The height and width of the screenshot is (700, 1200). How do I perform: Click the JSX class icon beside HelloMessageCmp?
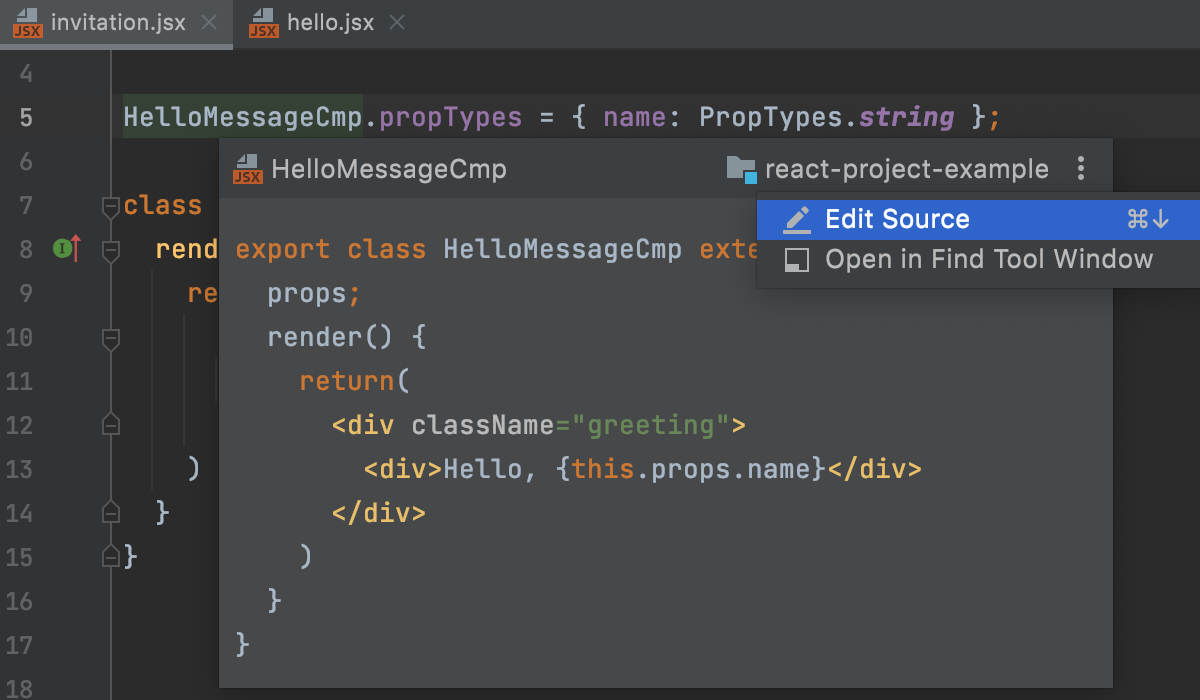246,169
